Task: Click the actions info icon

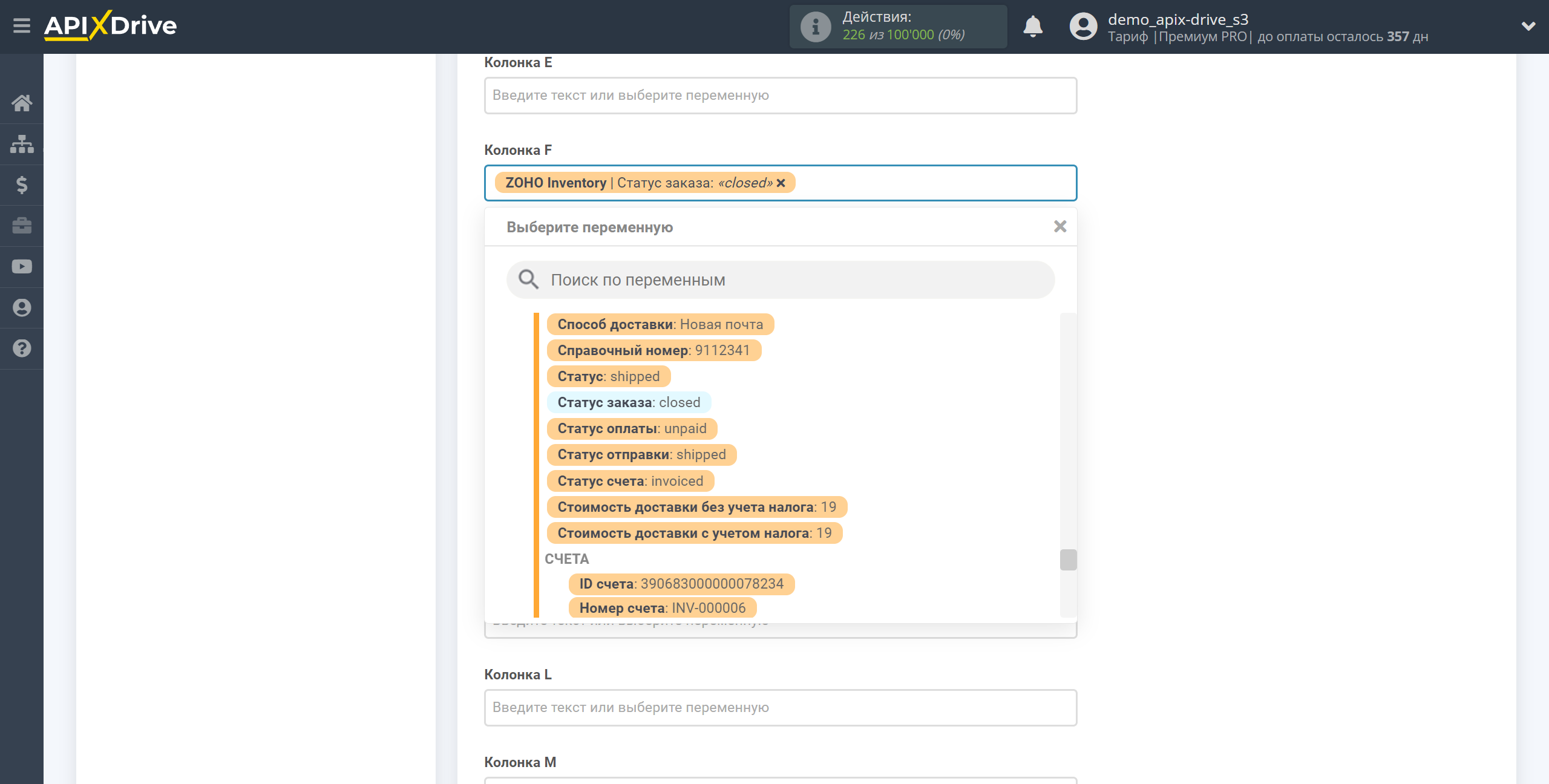Action: click(x=816, y=27)
